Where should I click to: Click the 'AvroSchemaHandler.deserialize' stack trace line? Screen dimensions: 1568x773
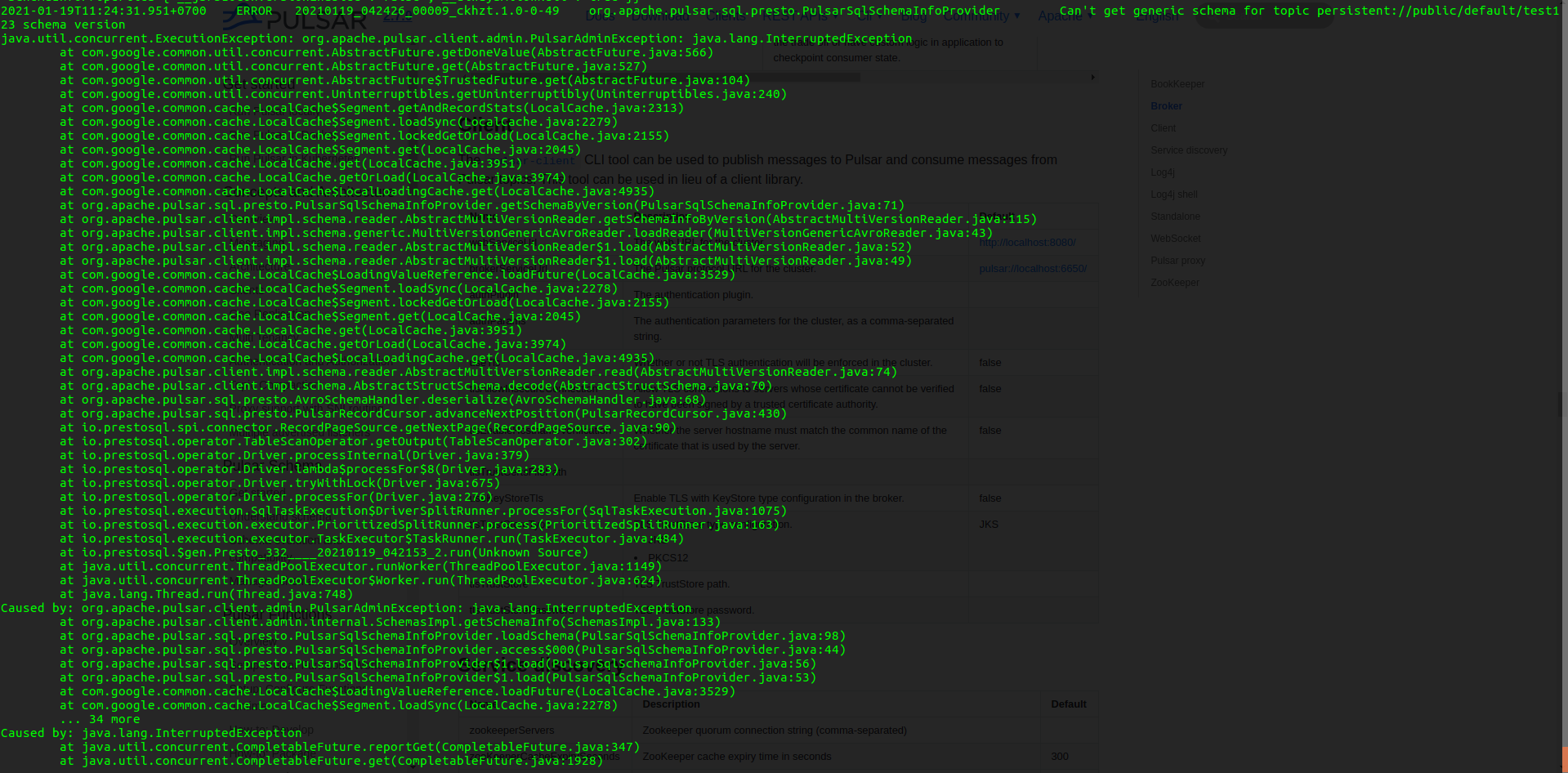tap(382, 400)
